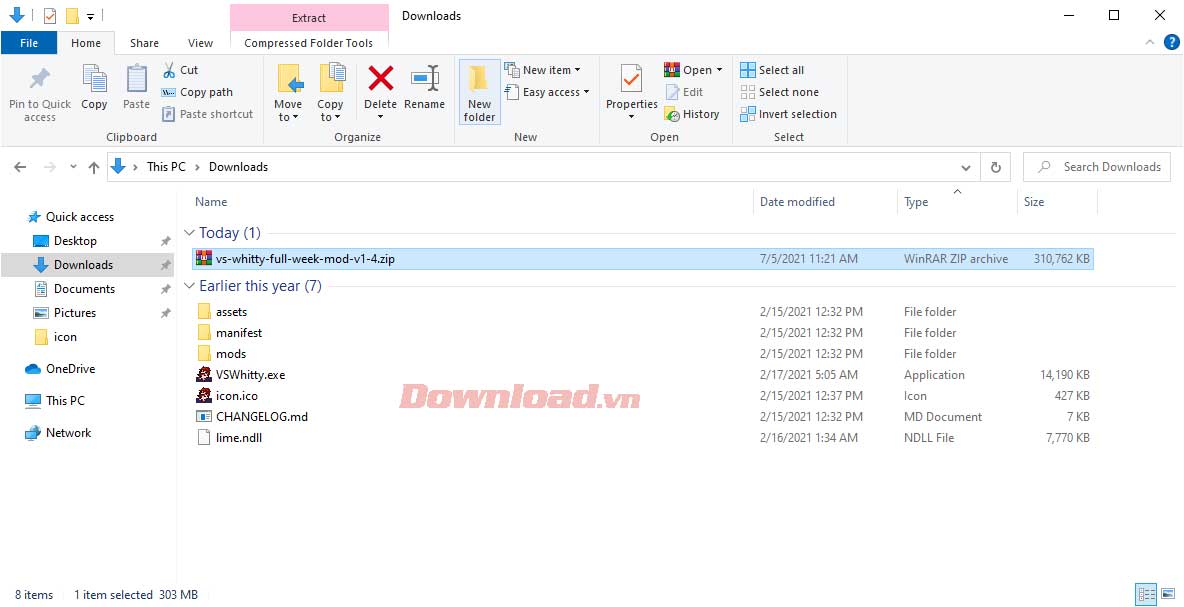Switch to the View tab

click(201, 43)
